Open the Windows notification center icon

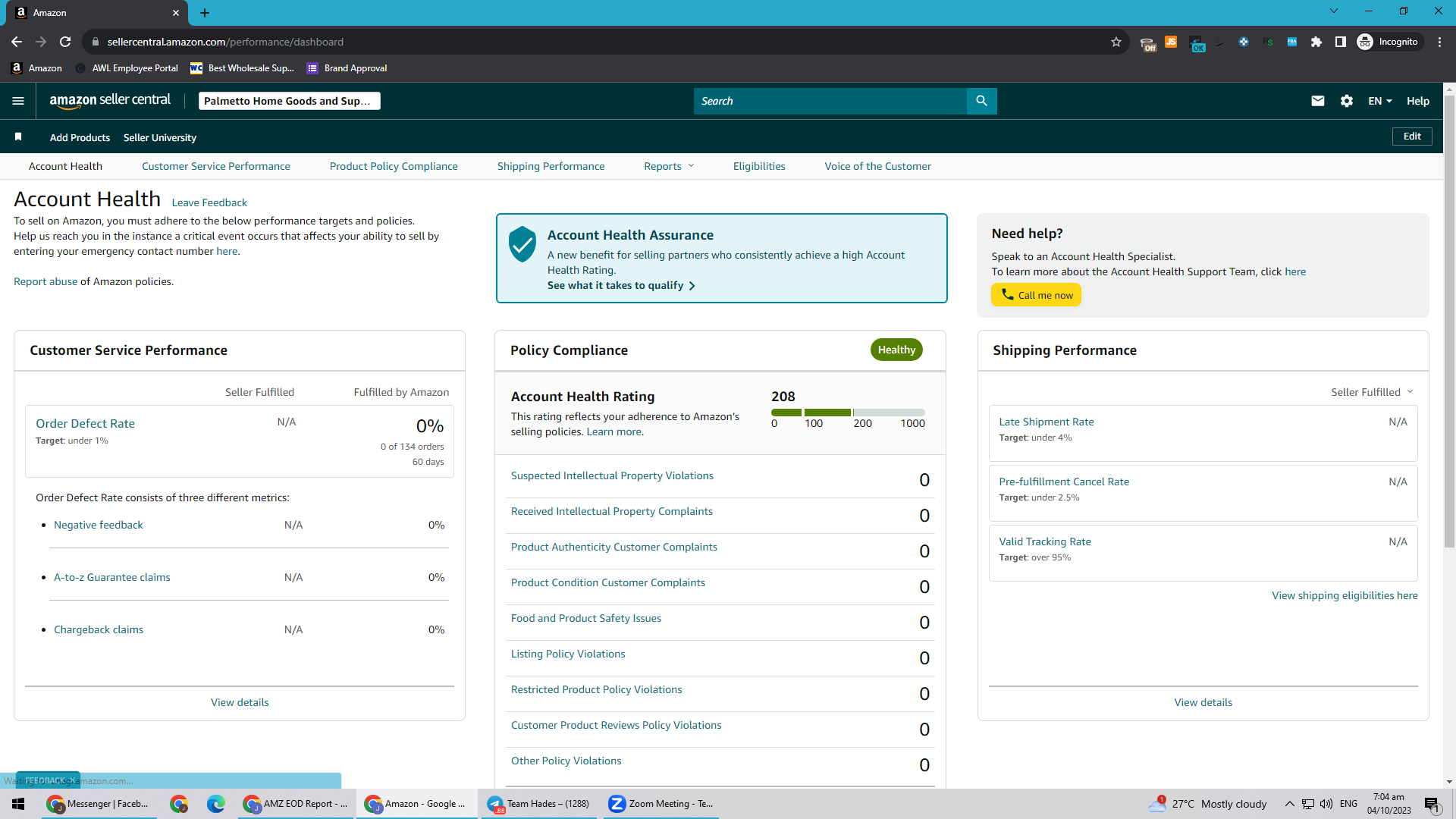click(x=1432, y=804)
